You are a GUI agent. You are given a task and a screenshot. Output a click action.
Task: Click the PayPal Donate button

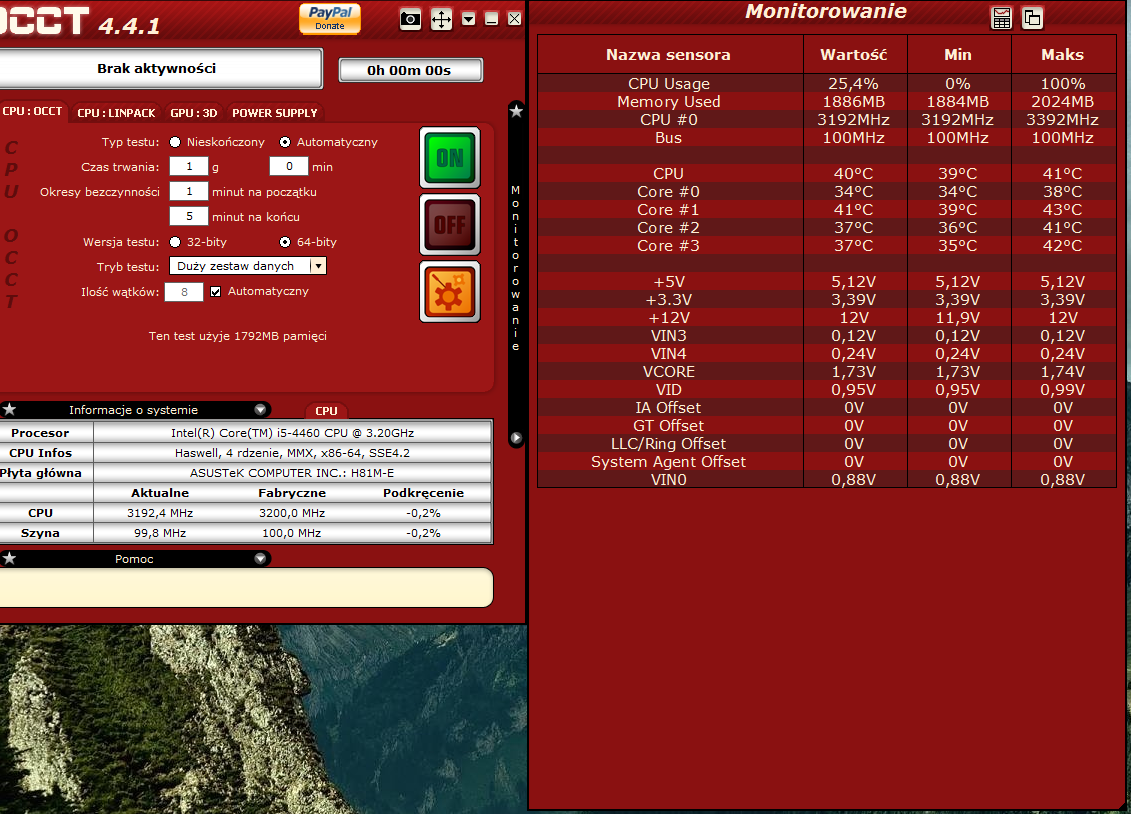(x=330, y=18)
